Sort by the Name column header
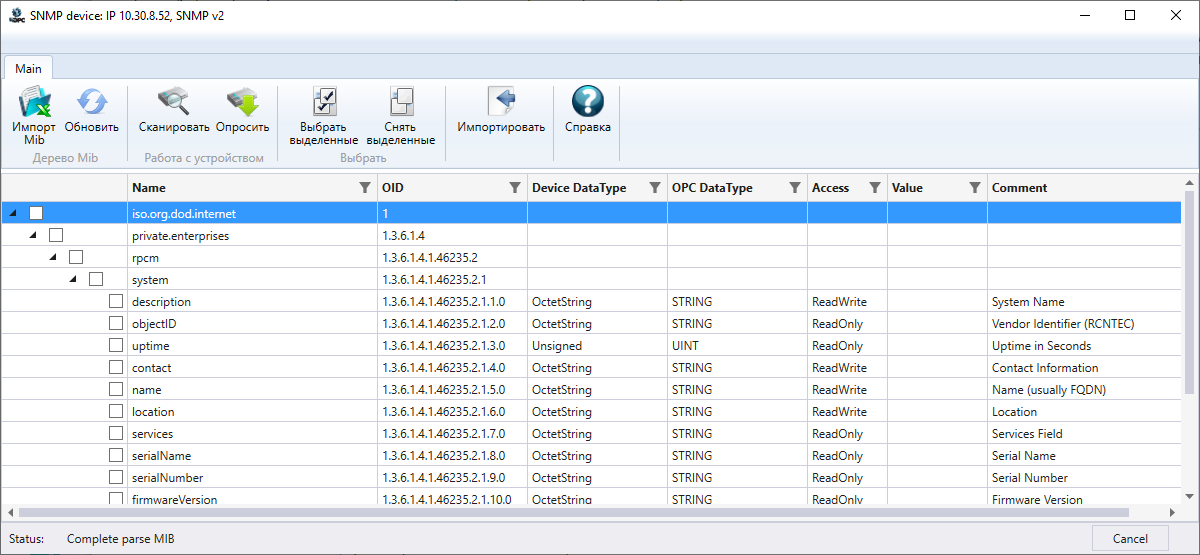 coord(149,187)
